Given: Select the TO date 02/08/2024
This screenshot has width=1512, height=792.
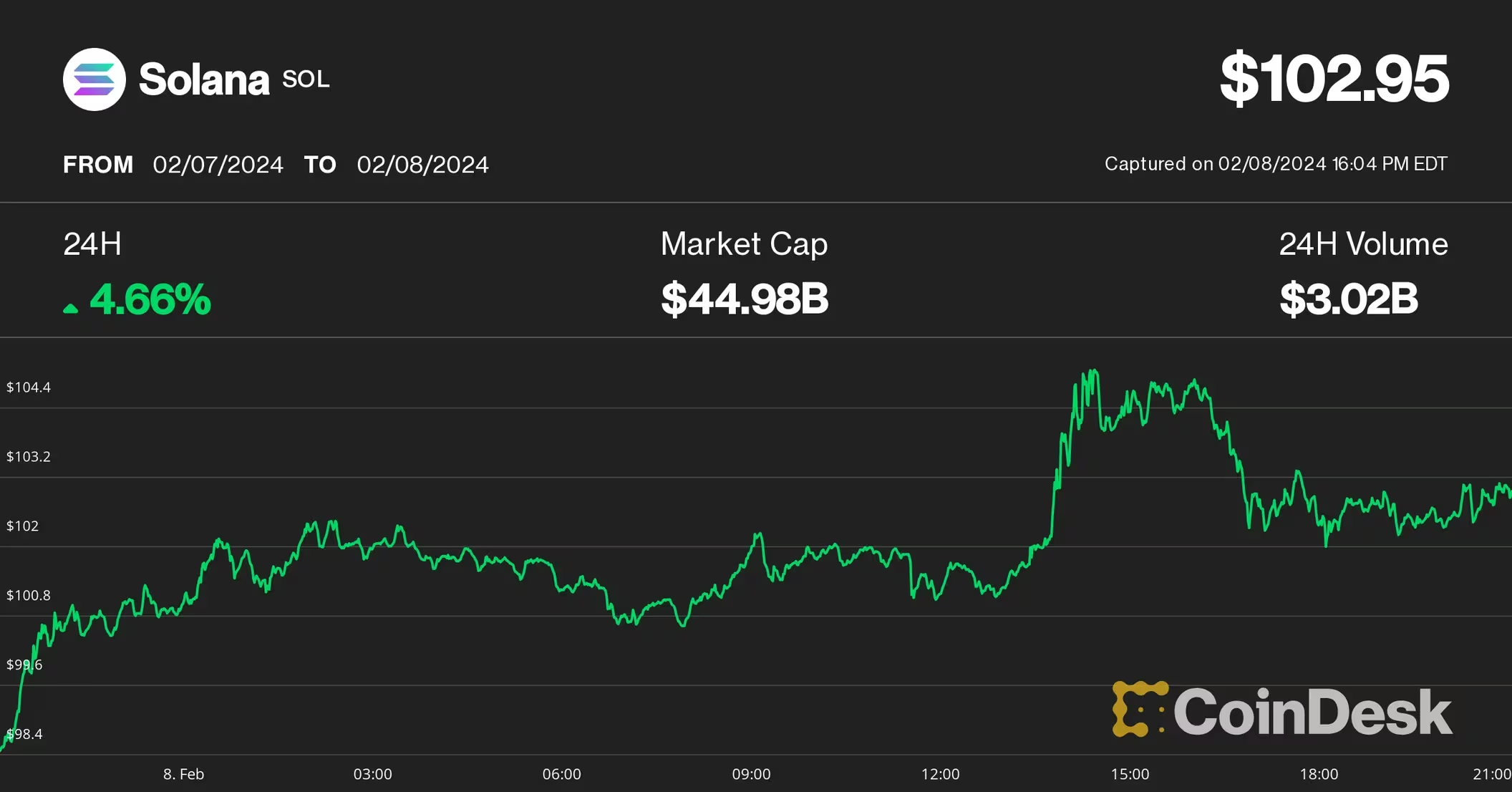Looking at the screenshot, I should pos(422,165).
